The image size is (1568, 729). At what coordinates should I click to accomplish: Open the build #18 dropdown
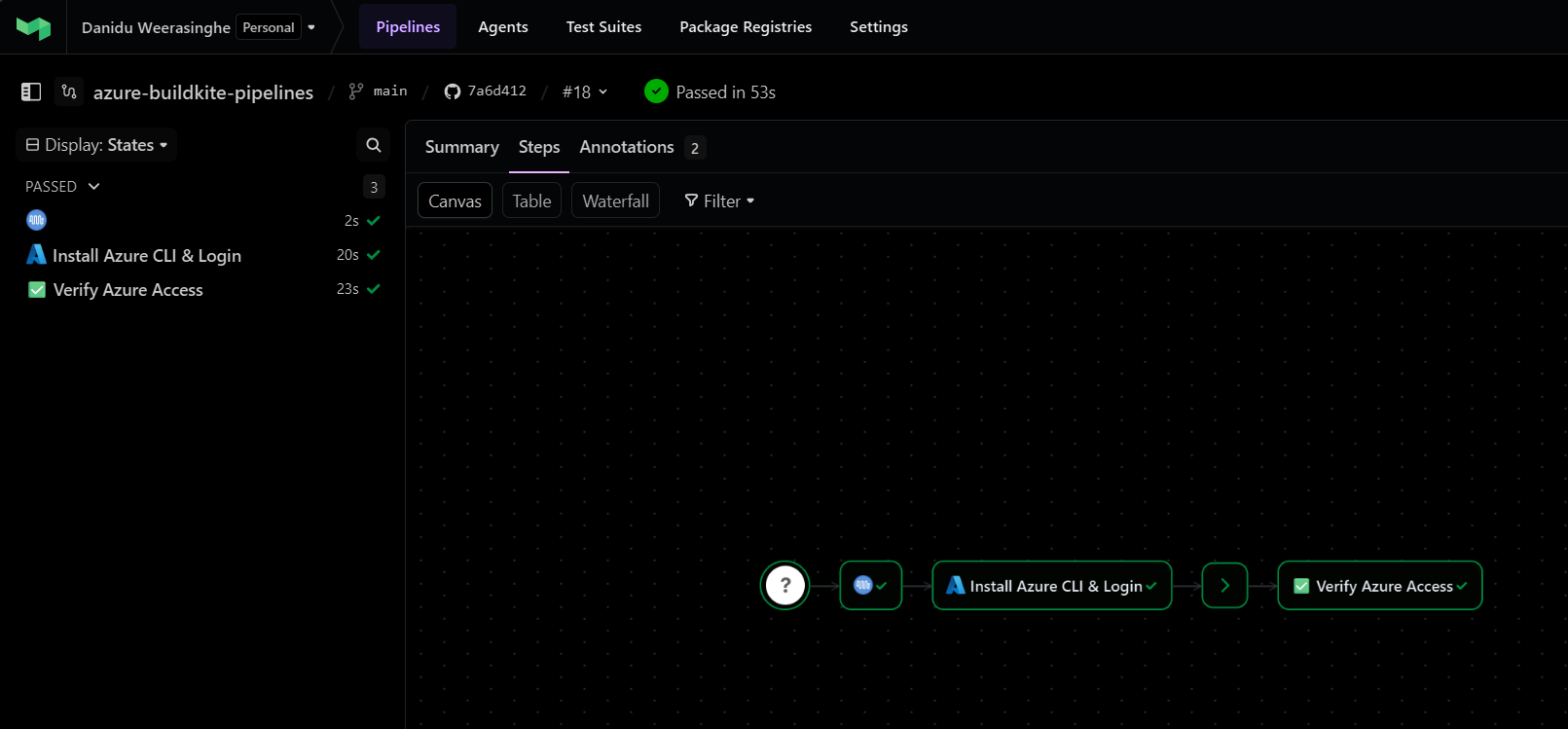point(585,91)
